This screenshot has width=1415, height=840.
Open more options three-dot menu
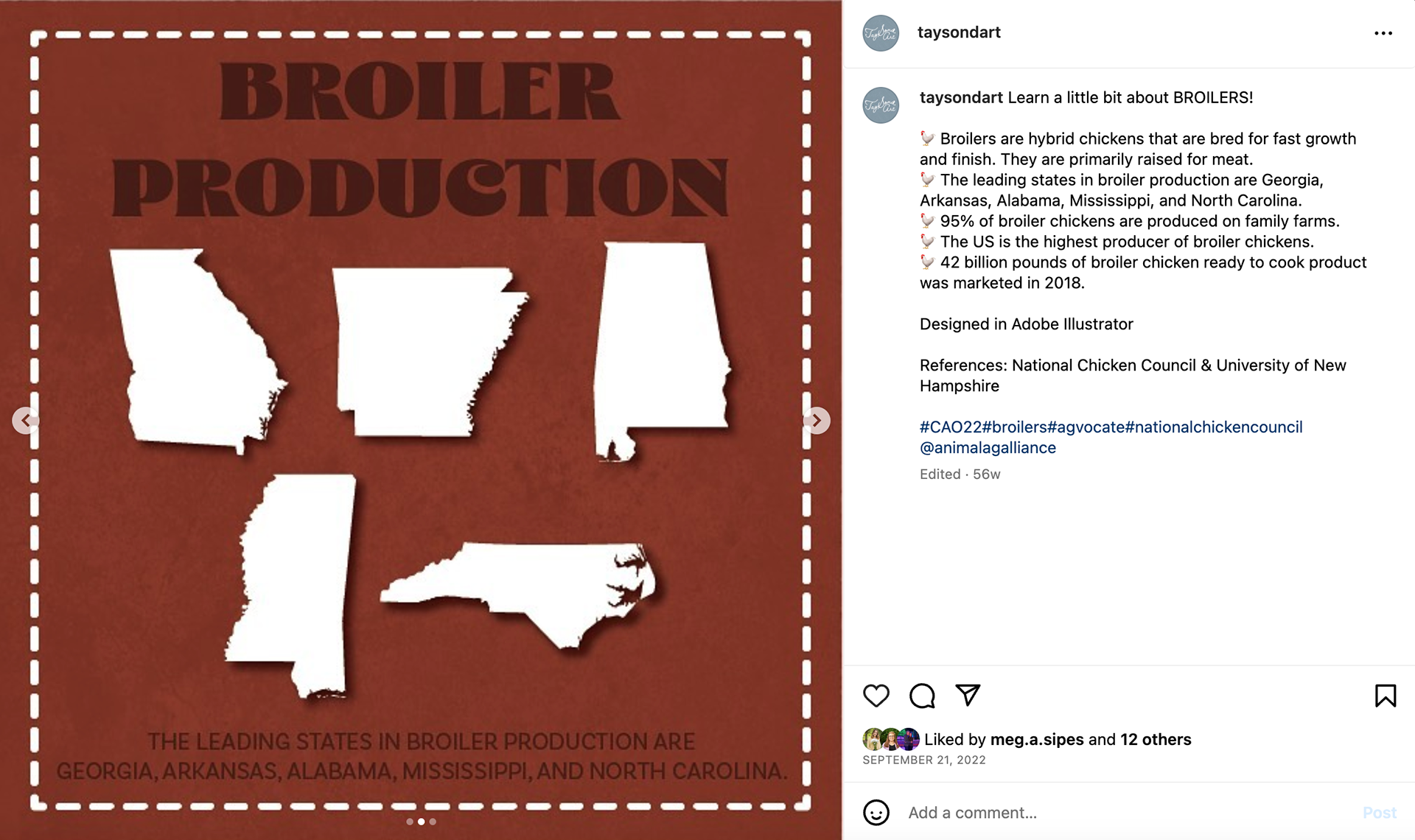[1383, 33]
